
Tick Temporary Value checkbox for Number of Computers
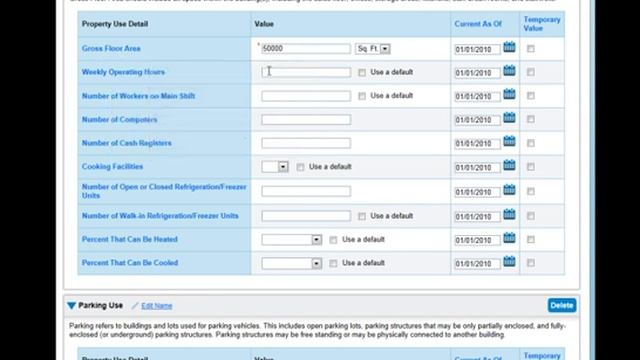tap(531, 120)
